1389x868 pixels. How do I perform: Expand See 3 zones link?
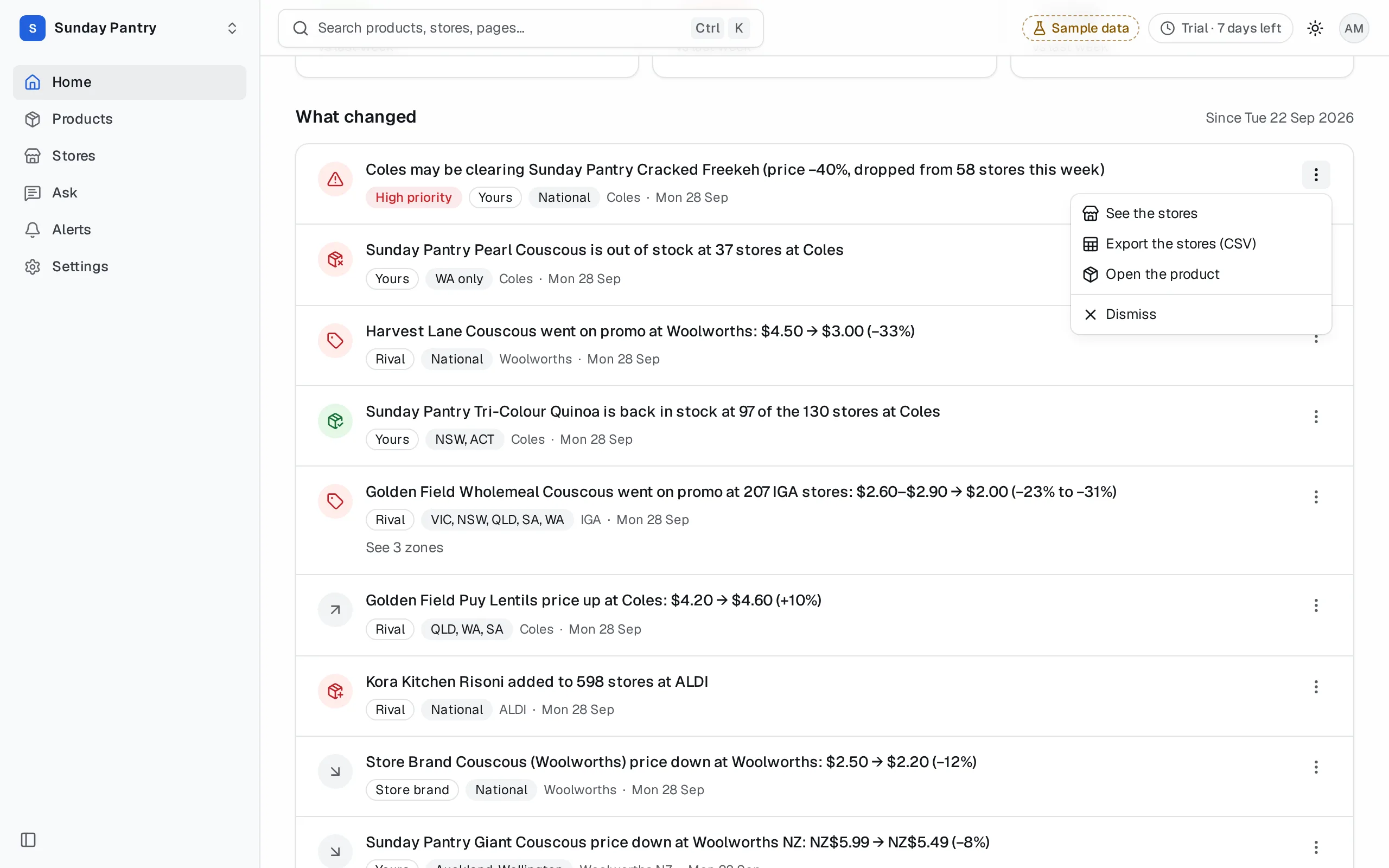404,548
